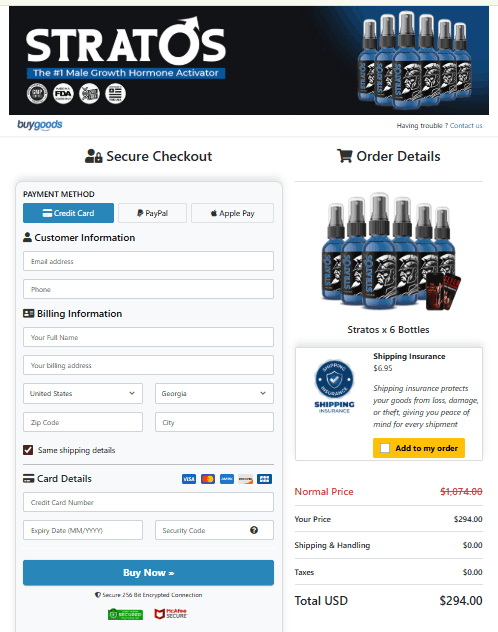Click into the Credit Card Number field
Image resolution: width=498 pixels, height=632 pixels.
pyautogui.click(x=148, y=502)
